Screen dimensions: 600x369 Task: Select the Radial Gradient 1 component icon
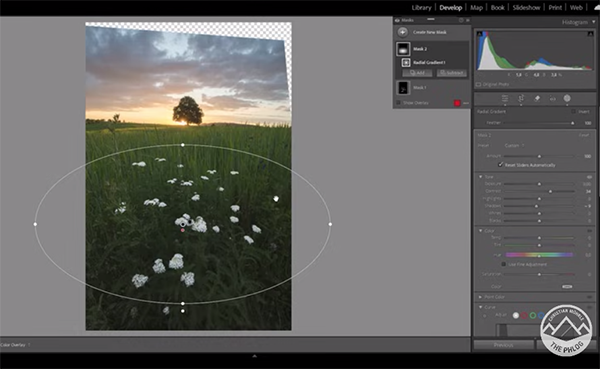(x=406, y=62)
